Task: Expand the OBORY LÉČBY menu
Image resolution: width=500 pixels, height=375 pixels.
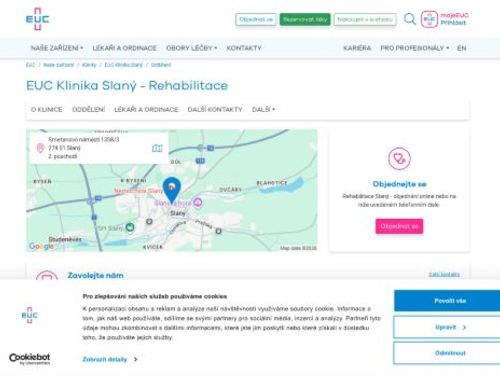Action: (192, 48)
